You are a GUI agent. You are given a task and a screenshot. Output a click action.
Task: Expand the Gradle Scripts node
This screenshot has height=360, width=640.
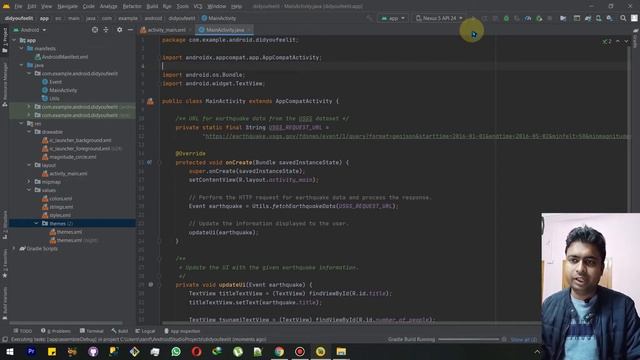pos(14,248)
